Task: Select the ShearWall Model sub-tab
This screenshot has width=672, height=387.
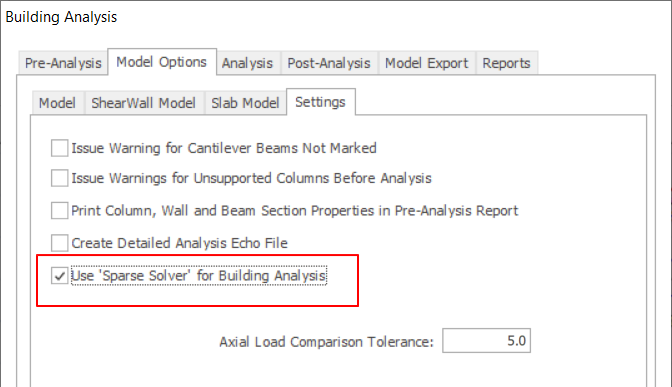Action: [x=144, y=103]
